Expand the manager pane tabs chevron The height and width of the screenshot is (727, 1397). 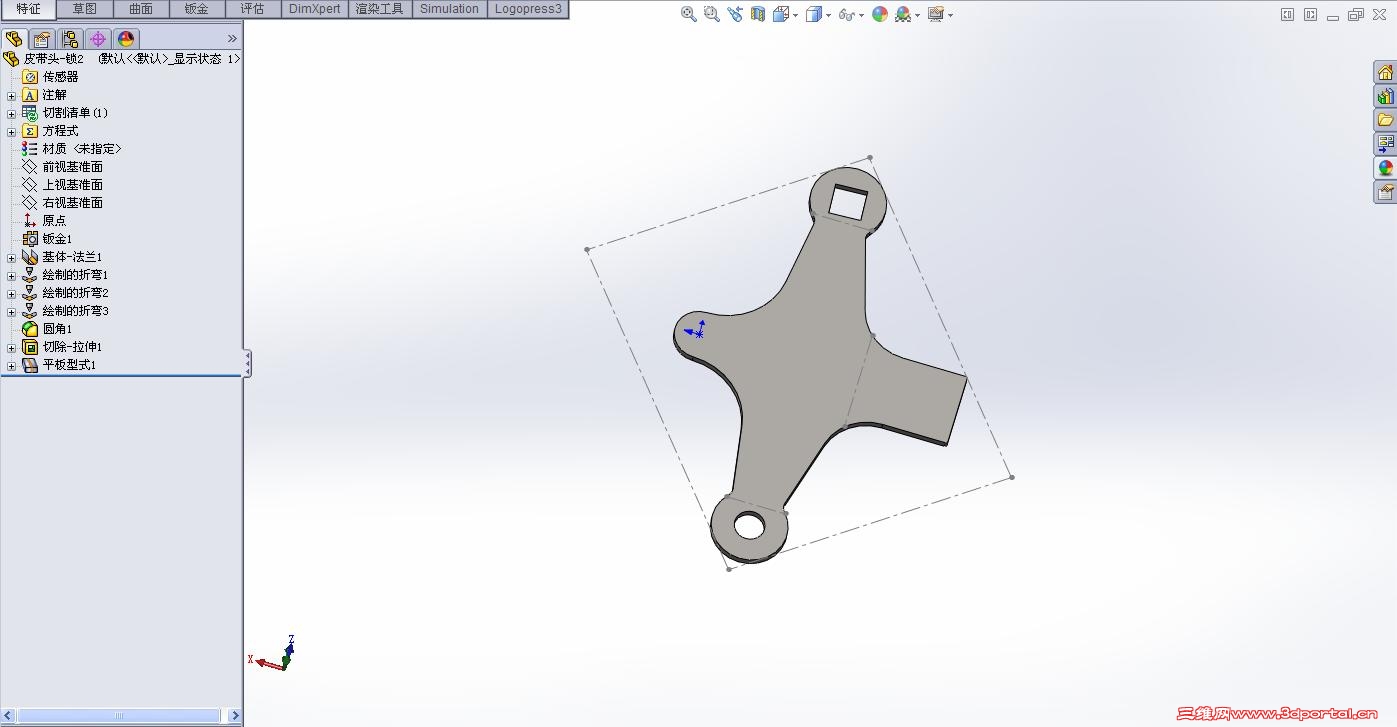pos(232,39)
